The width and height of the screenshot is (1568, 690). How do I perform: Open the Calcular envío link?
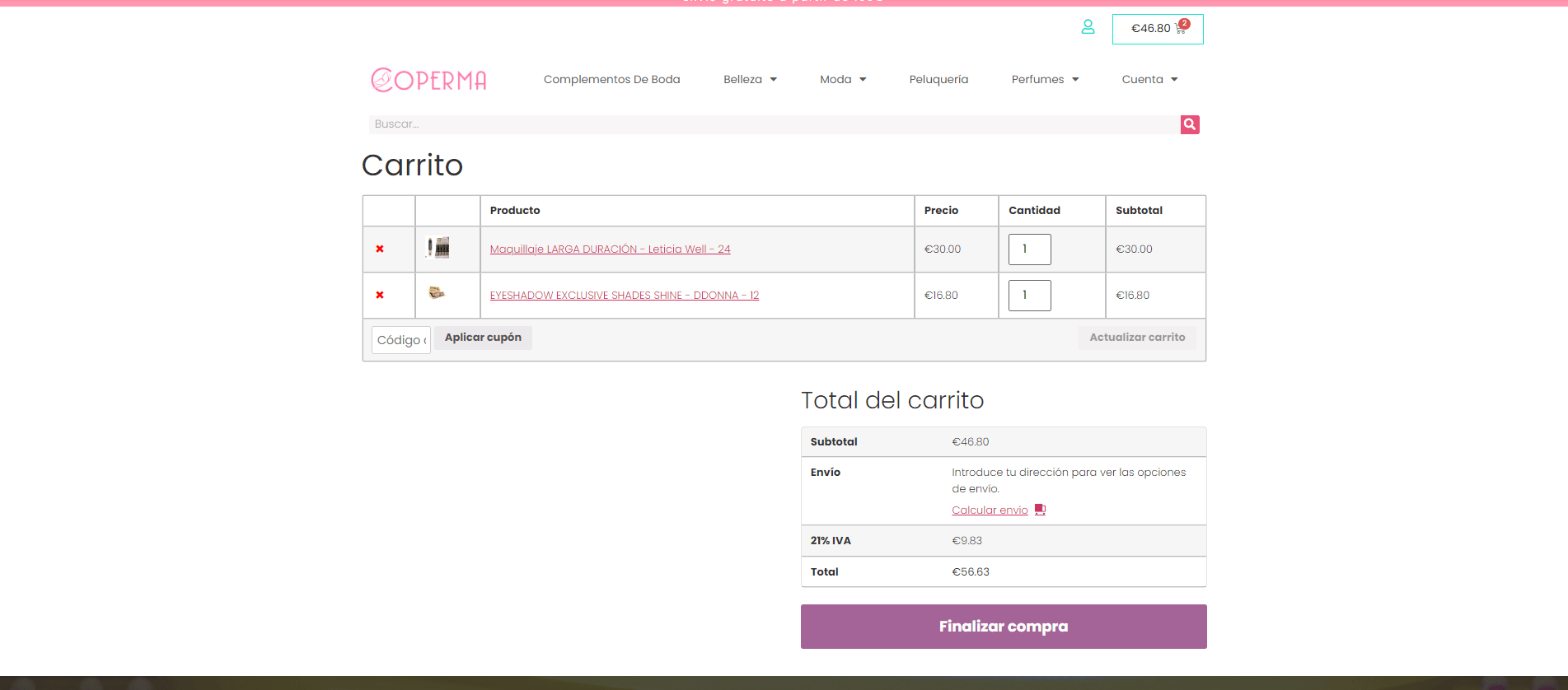click(990, 511)
